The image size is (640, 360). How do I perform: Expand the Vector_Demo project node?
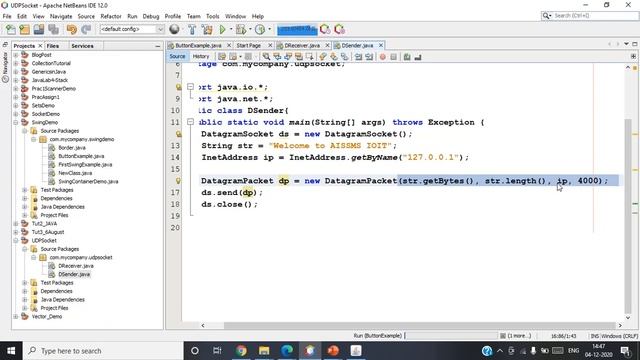pos(16,316)
